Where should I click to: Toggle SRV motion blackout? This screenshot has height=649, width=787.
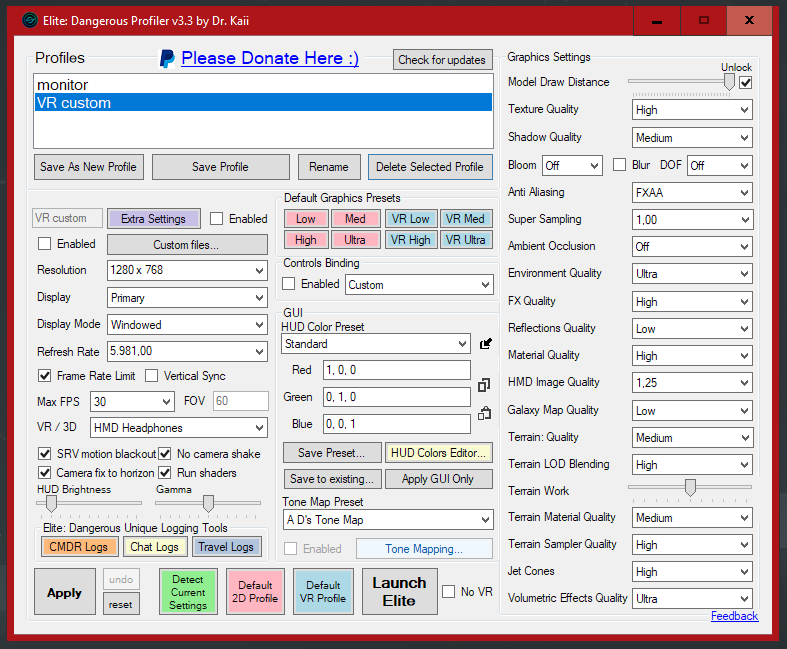pyautogui.click(x=45, y=454)
